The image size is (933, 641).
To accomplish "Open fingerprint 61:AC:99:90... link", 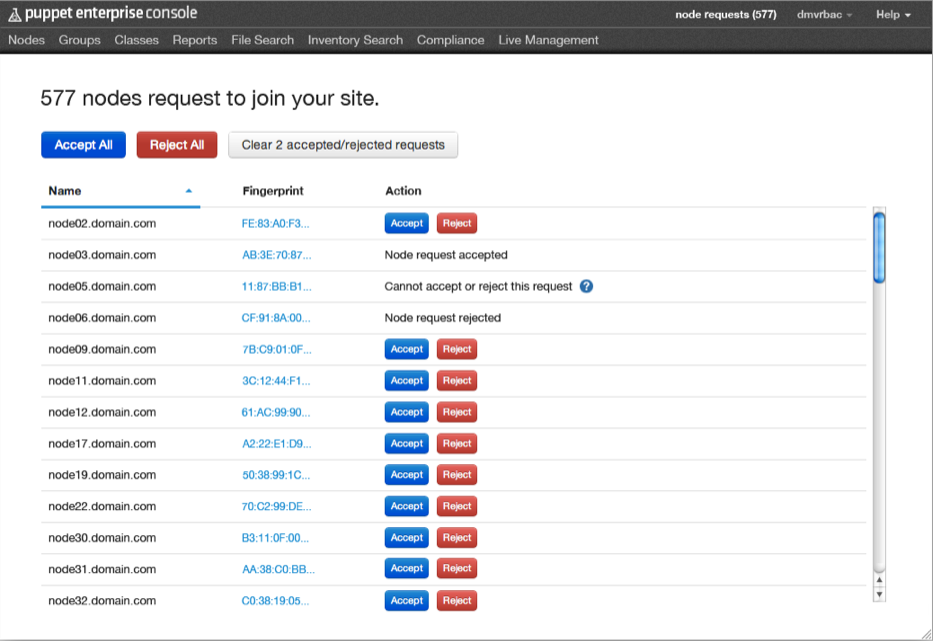I will pos(275,412).
